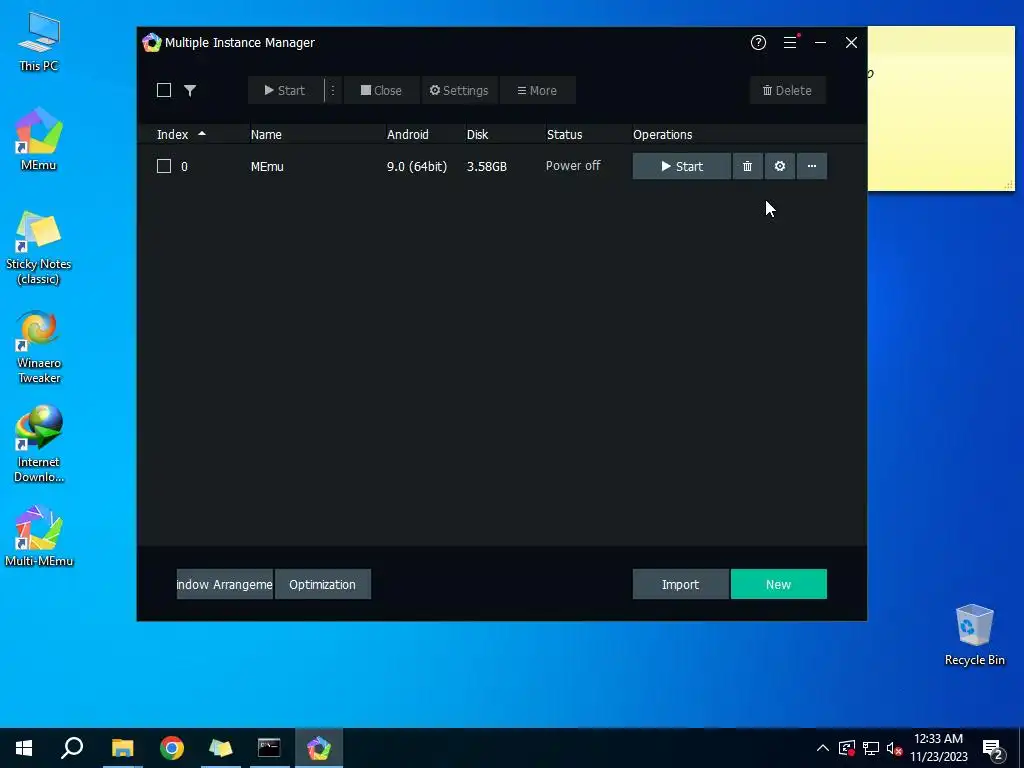Image resolution: width=1024 pixels, height=768 pixels.
Task: Open the Start options dropdown dots
Action: [x=332, y=90]
